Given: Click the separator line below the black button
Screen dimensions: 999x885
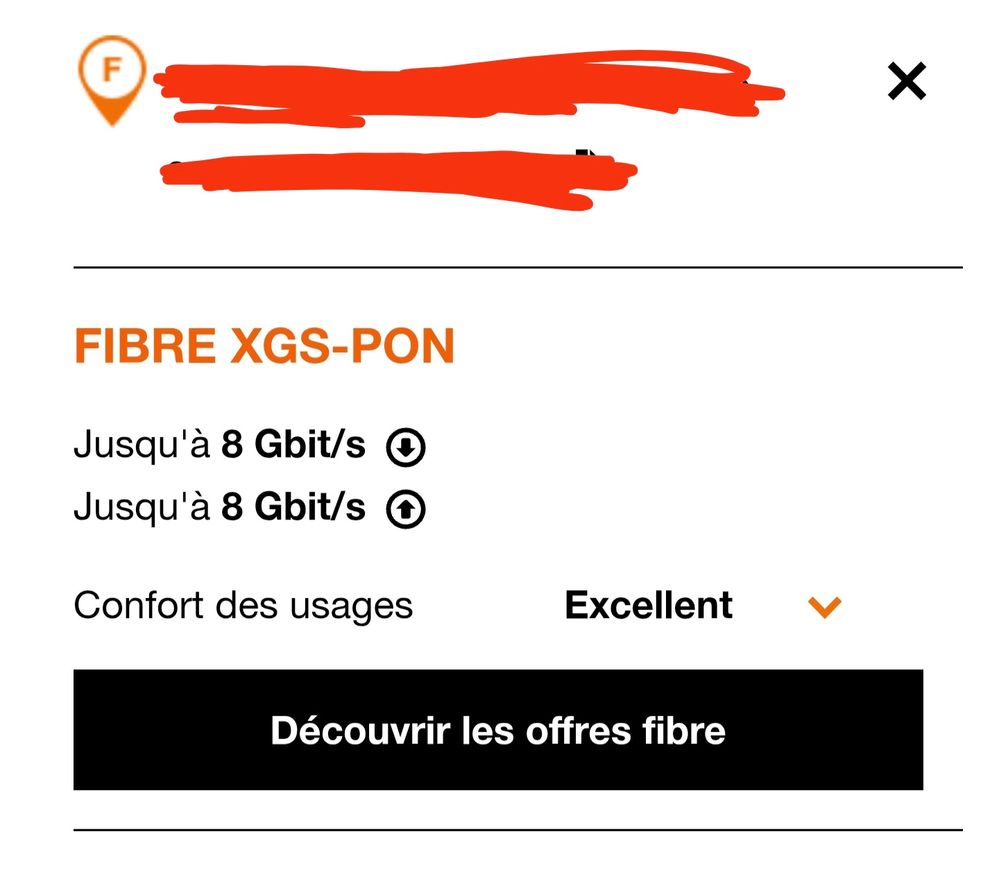Looking at the screenshot, I should pyautogui.click(x=517, y=830).
